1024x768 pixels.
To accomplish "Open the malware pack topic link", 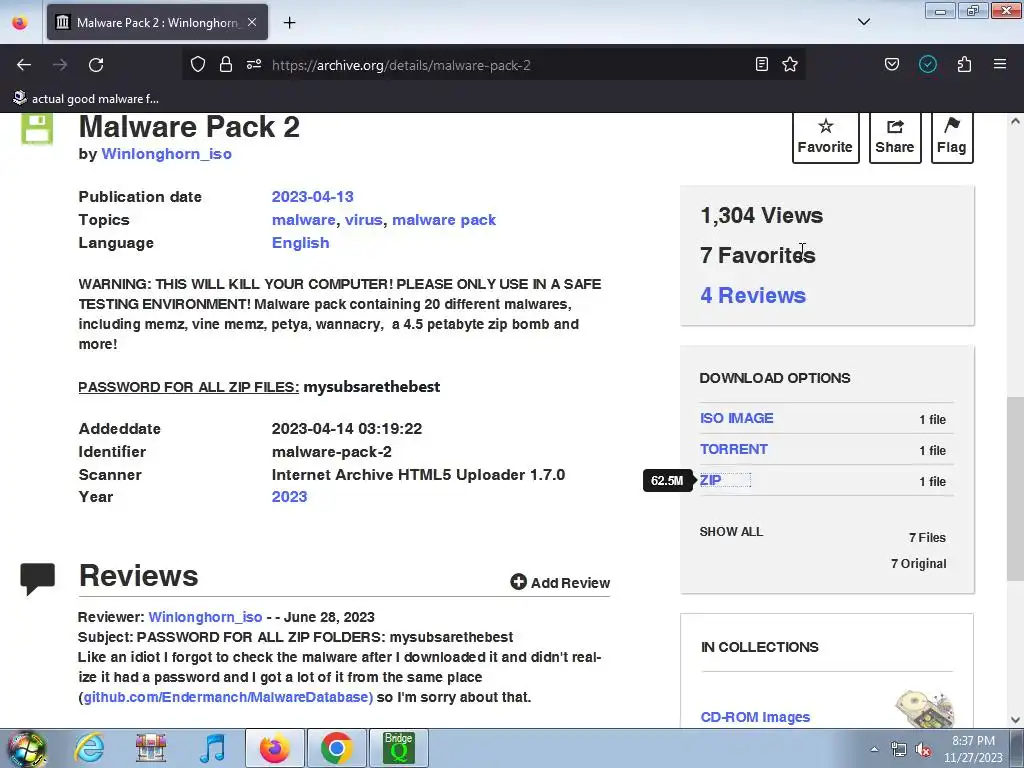I will coord(444,220).
